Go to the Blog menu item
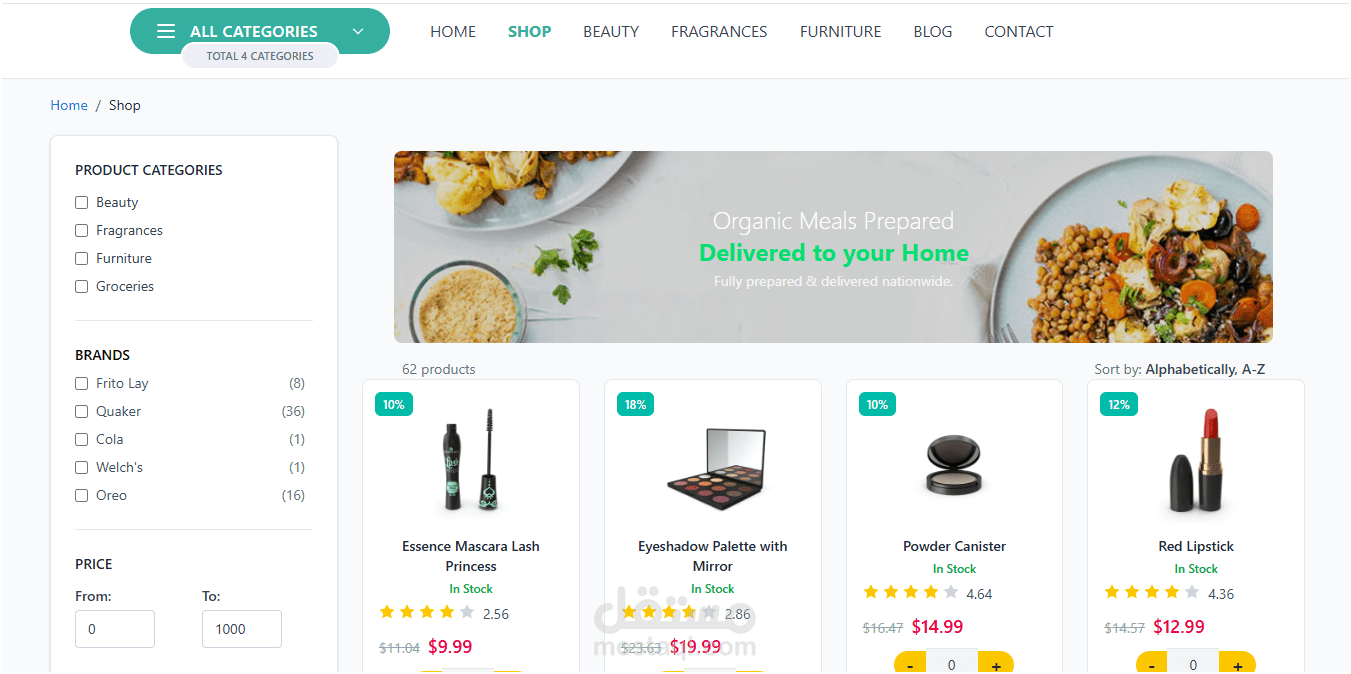Screen dimensions: 1351x674 click(x=933, y=32)
